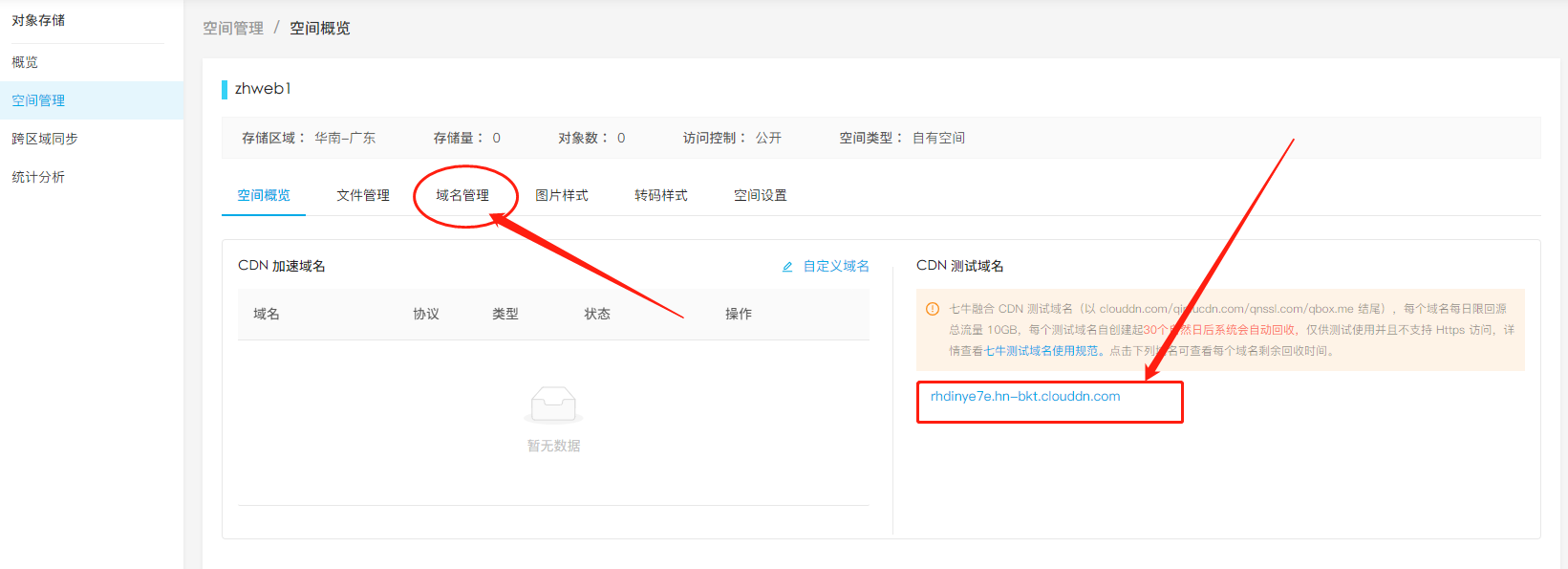Open the 域名管理 tab

click(x=462, y=195)
